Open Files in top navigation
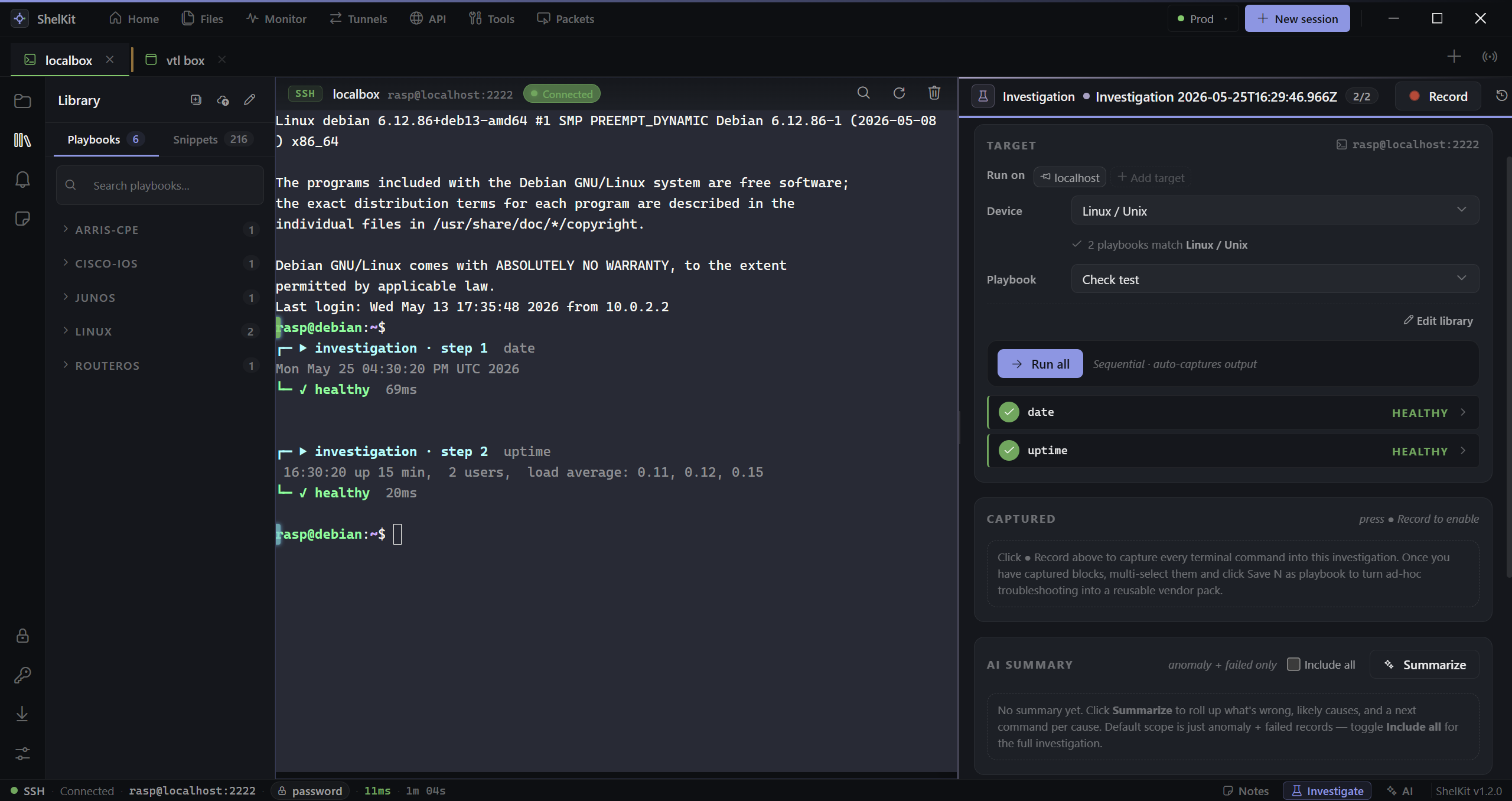The image size is (1512, 801). coord(203,19)
